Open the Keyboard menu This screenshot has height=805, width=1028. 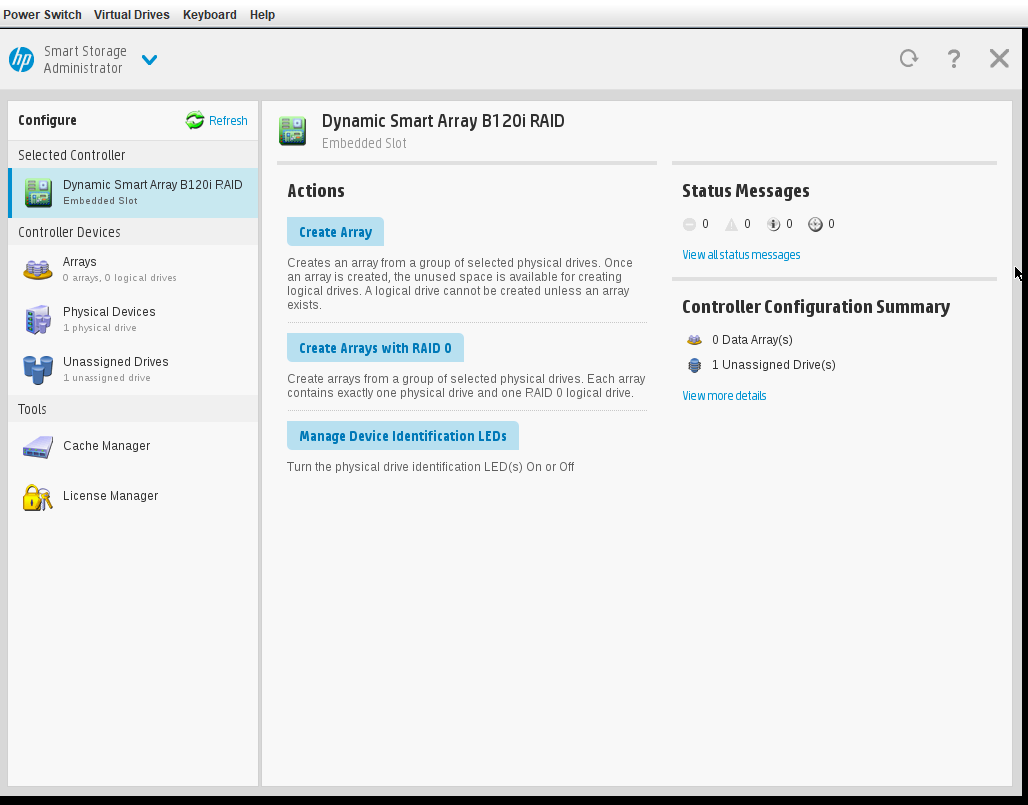(x=210, y=14)
